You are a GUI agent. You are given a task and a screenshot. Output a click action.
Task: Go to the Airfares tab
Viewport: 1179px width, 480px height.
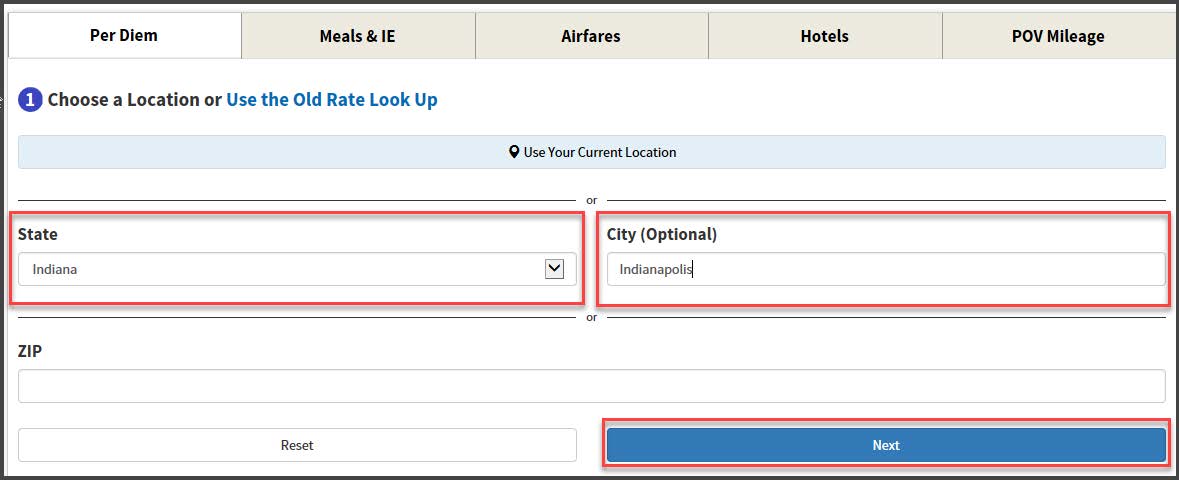pos(591,36)
